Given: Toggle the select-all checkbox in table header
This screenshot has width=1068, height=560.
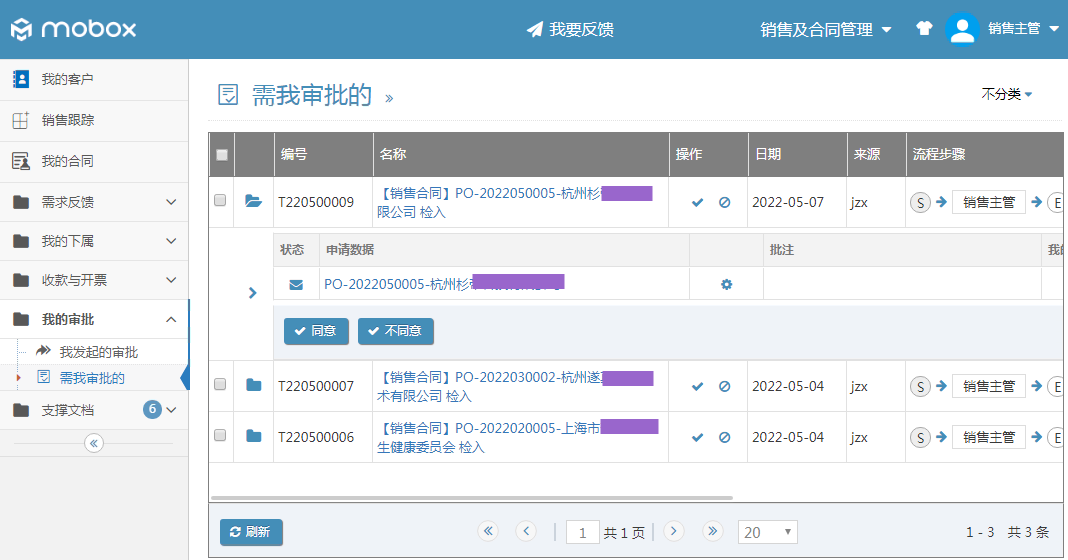Looking at the screenshot, I should [x=222, y=154].
